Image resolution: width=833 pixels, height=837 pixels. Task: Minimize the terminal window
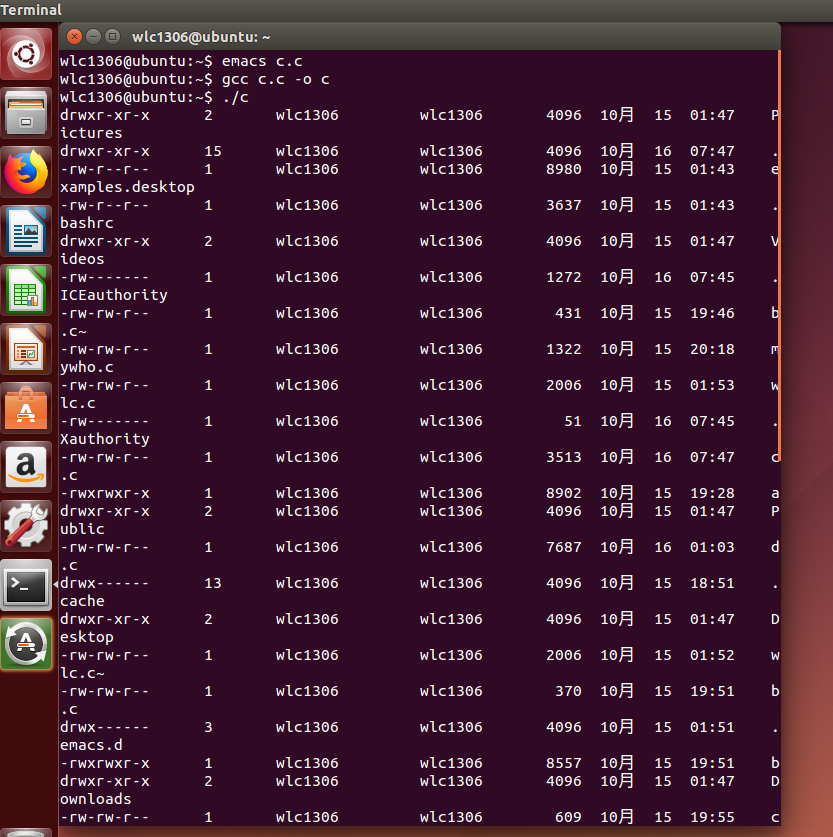[93, 37]
